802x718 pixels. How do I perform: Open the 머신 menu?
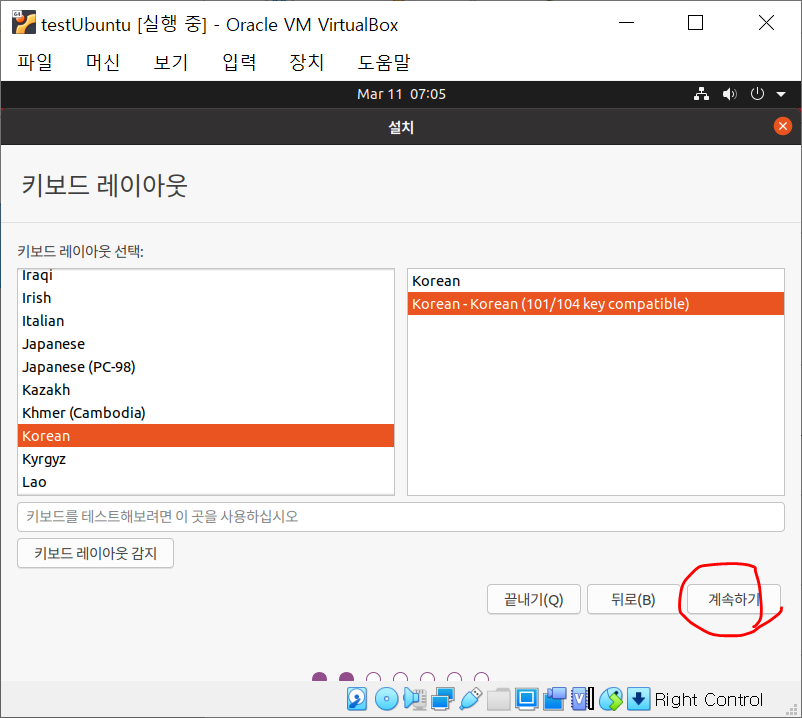click(103, 62)
